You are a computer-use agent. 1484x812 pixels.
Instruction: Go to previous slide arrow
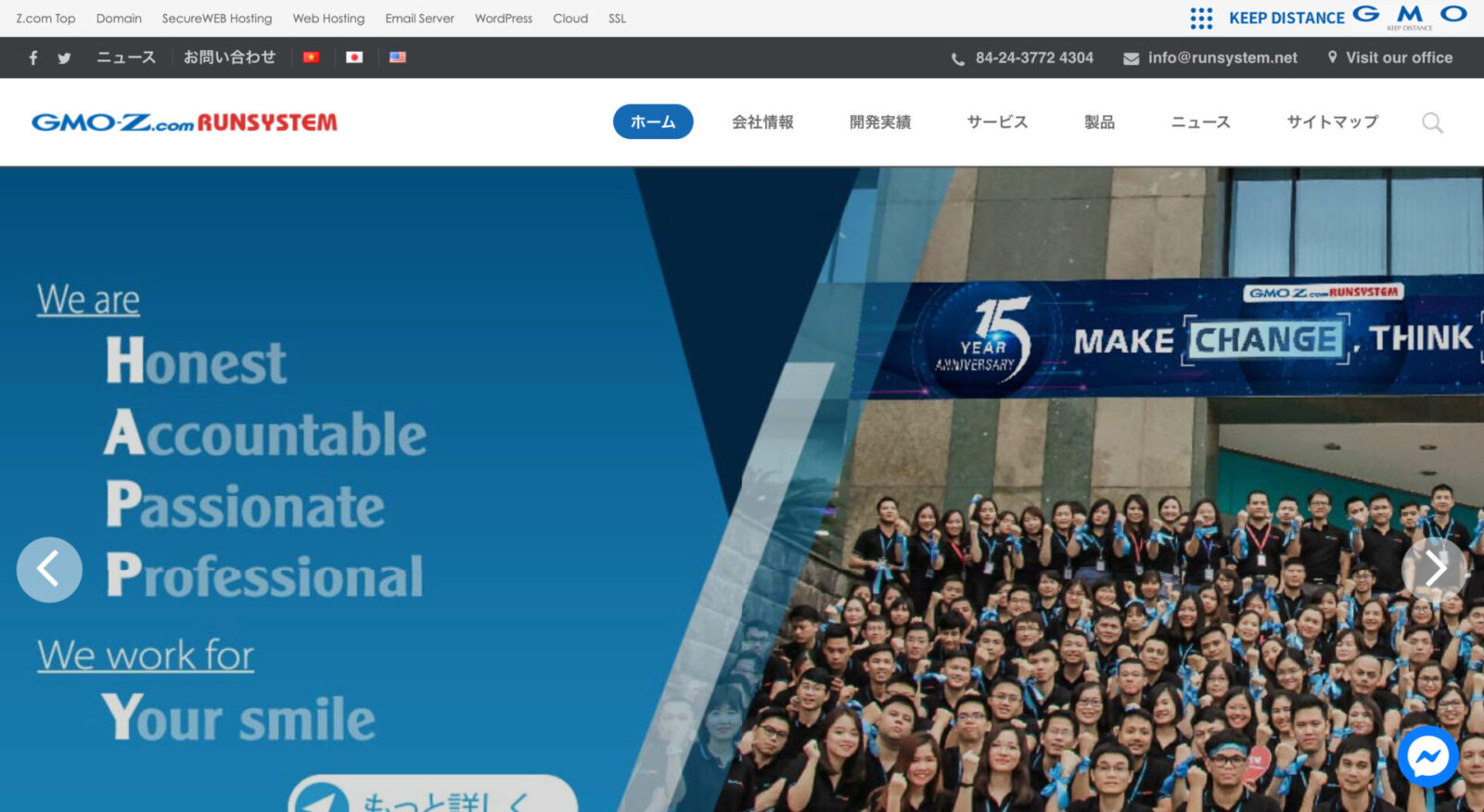(49, 569)
